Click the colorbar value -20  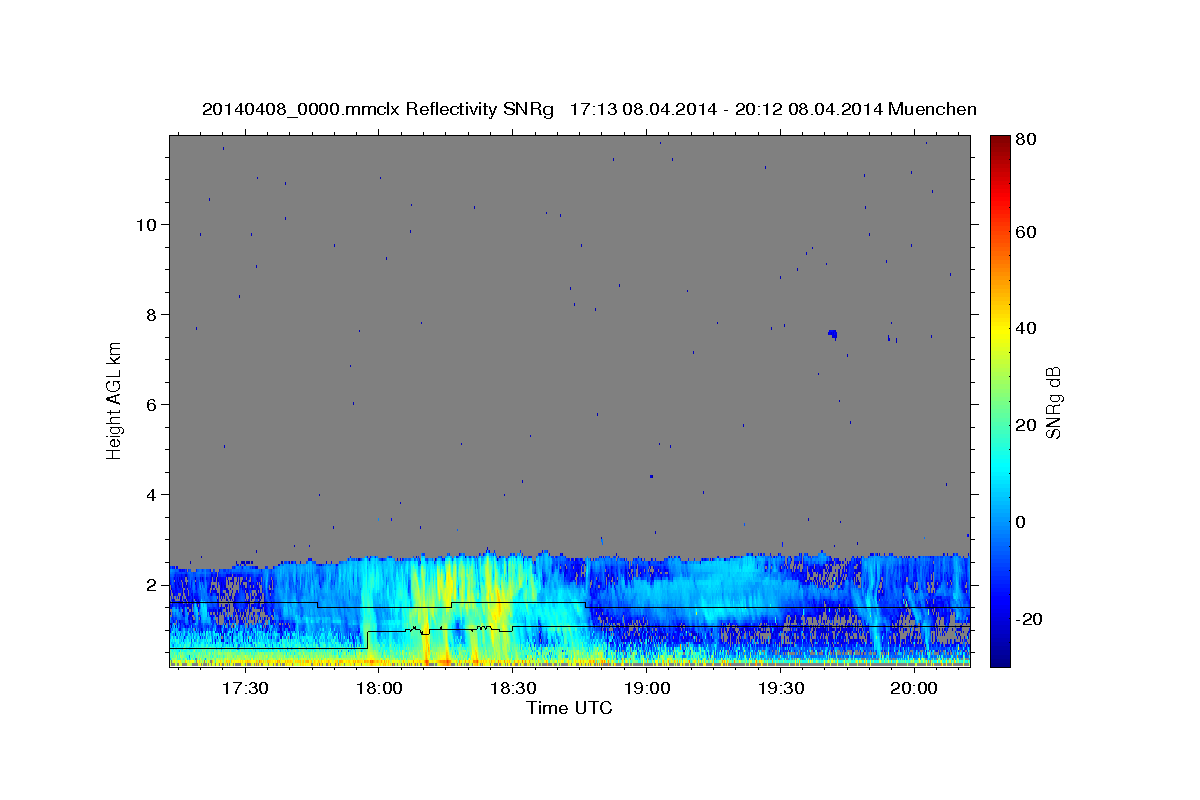1028,619
